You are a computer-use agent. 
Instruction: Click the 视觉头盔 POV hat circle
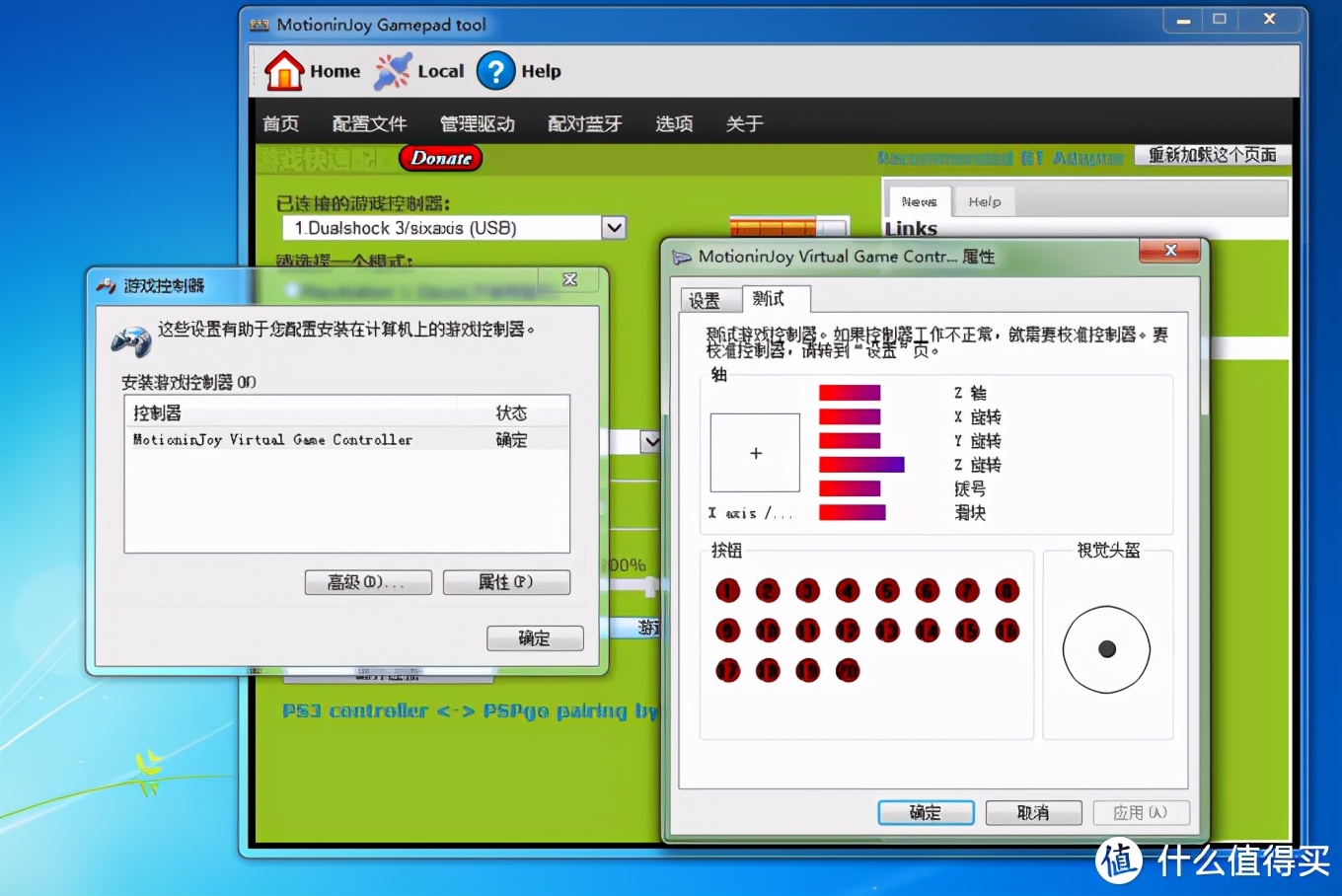(x=1106, y=648)
